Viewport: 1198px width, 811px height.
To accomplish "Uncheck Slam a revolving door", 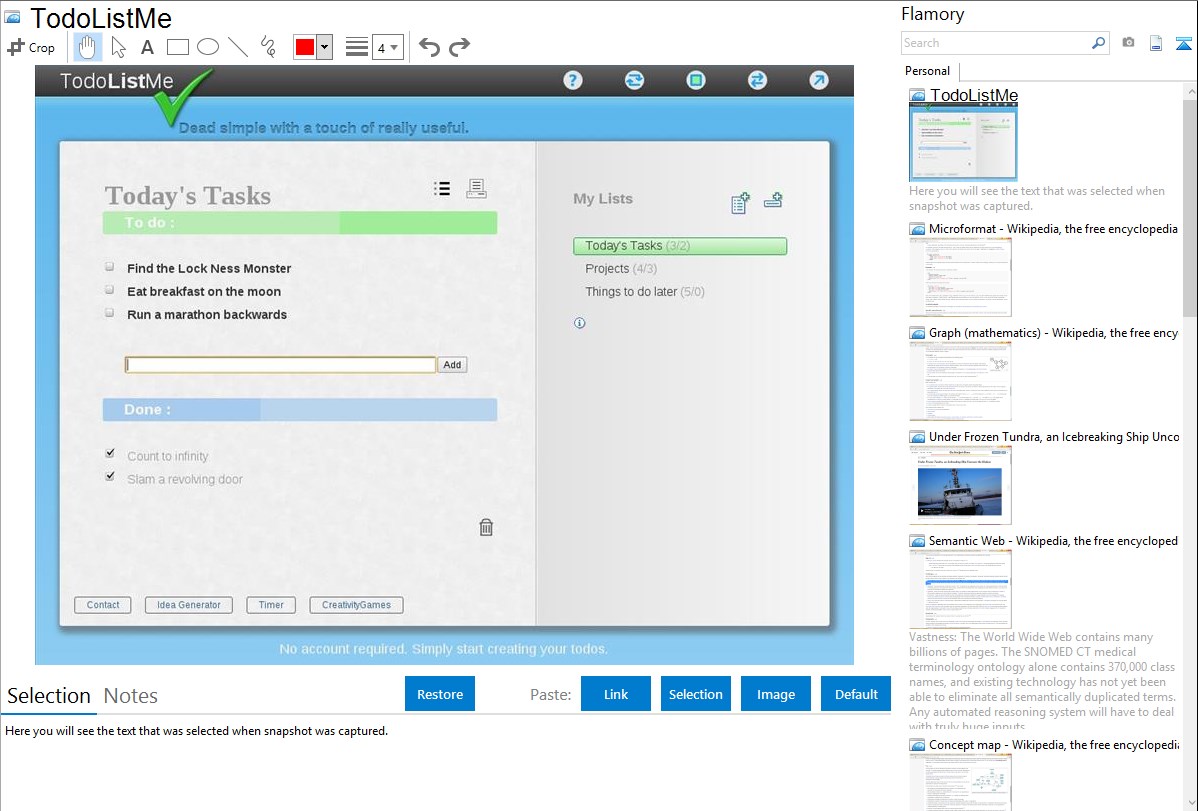I will (x=110, y=476).
